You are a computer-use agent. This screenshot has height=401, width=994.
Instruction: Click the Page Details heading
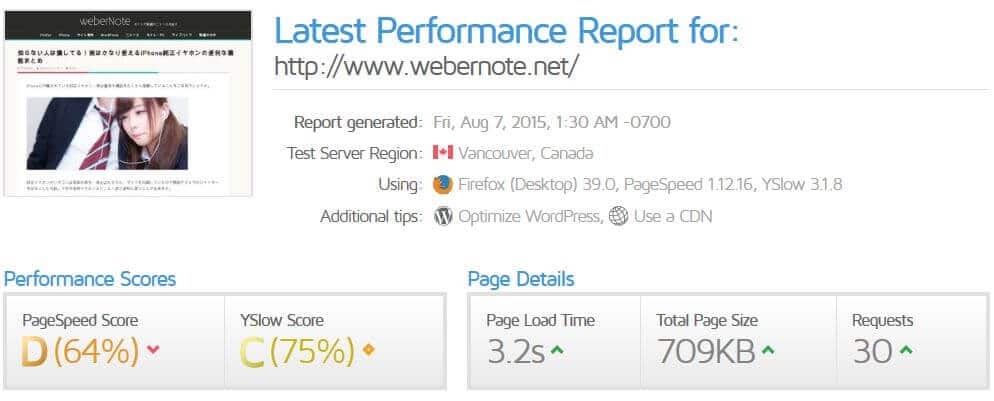coord(521,279)
